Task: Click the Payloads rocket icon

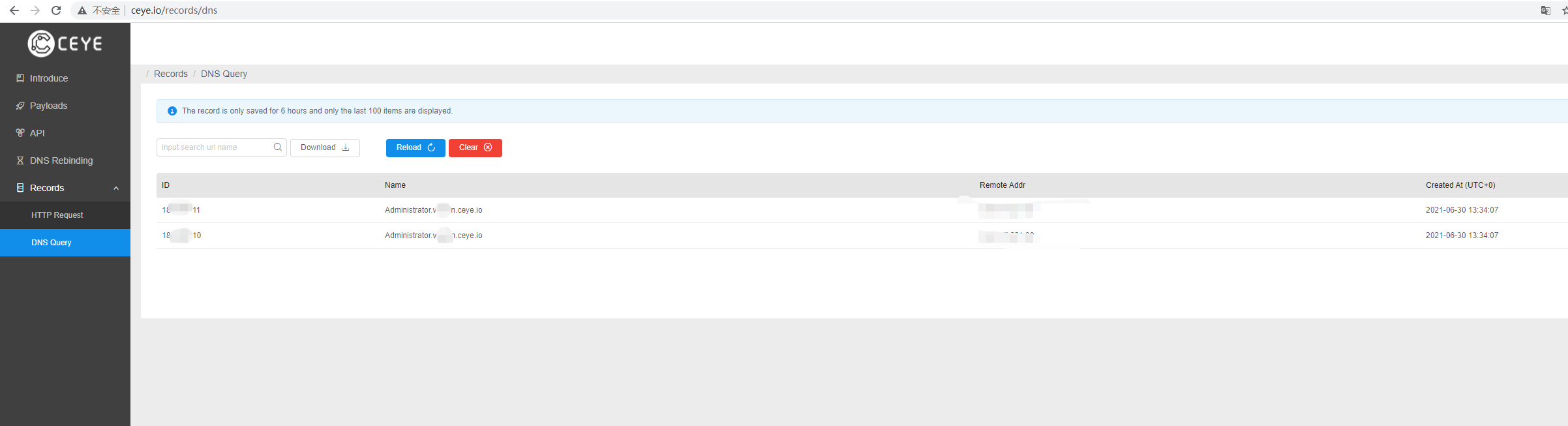Action: 20,106
